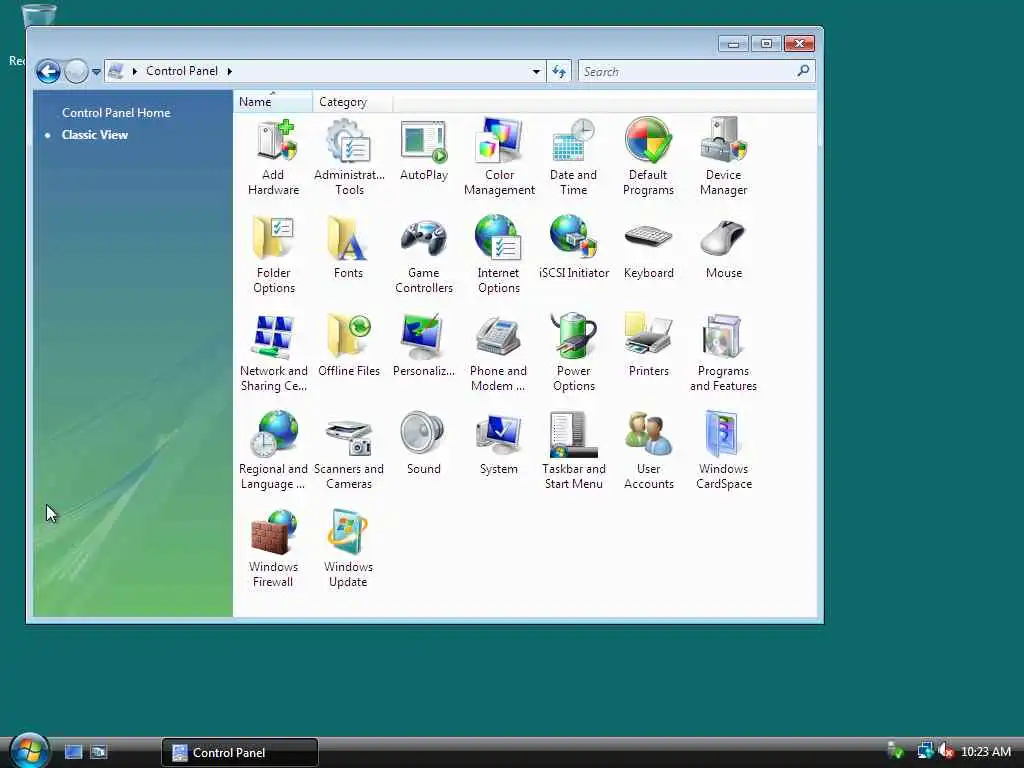The height and width of the screenshot is (768, 1024).
Task: Click the taskbar clock showing 10:23 AM
Action: click(x=986, y=752)
